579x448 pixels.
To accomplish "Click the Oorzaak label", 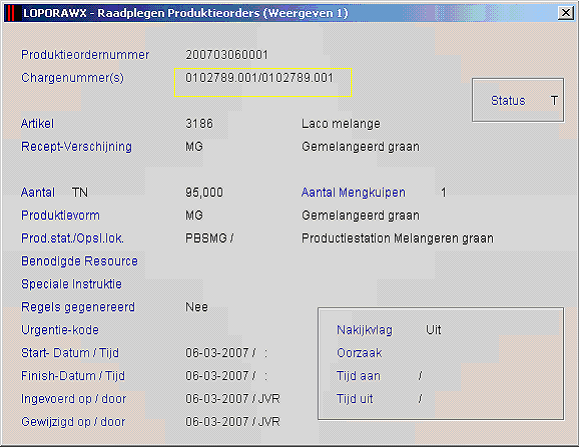I will tap(359, 353).
